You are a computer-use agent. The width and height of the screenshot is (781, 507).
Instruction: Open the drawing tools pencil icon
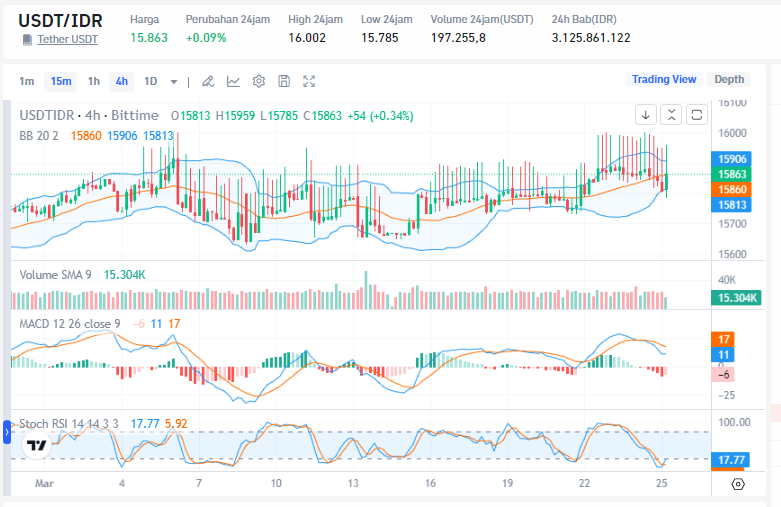coord(208,81)
